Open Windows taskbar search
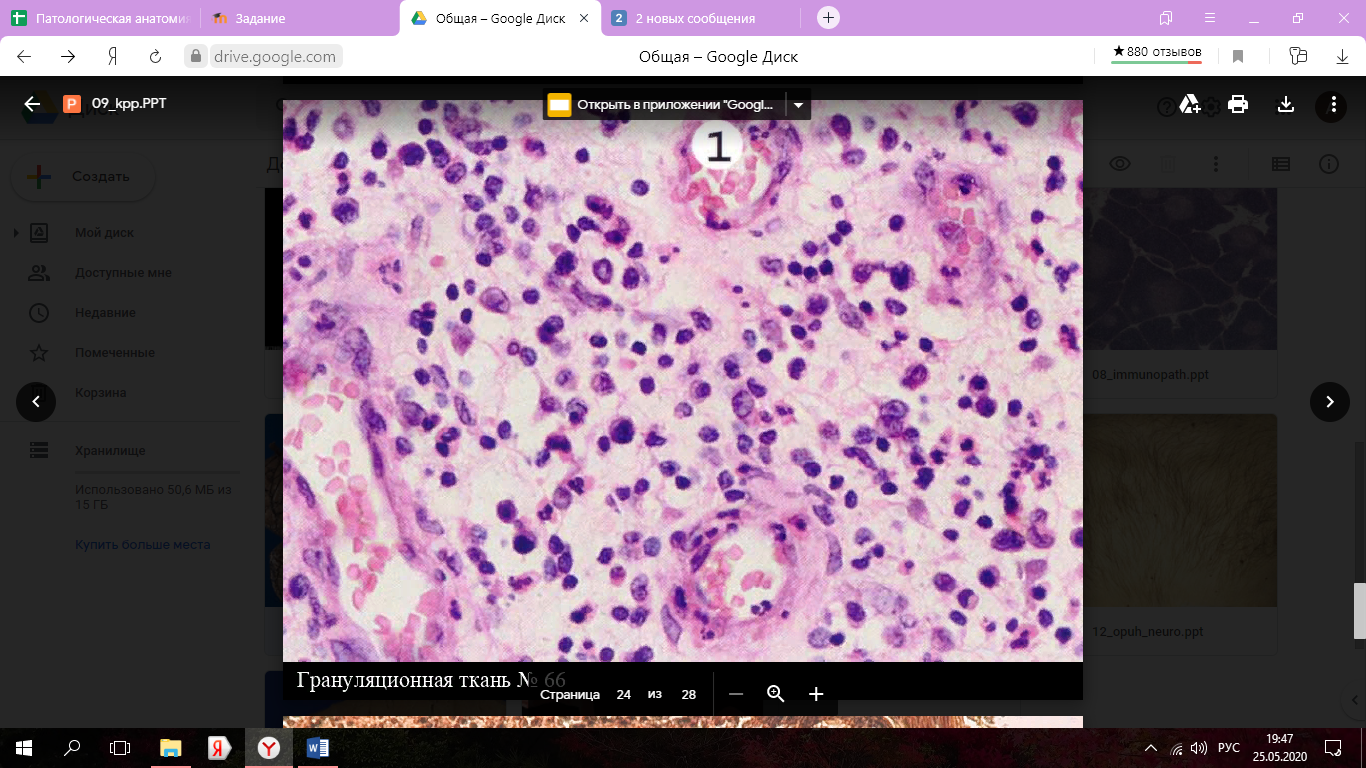Viewport: 1366px width, 768px height. pyautogui.click(x=72, y=747)
